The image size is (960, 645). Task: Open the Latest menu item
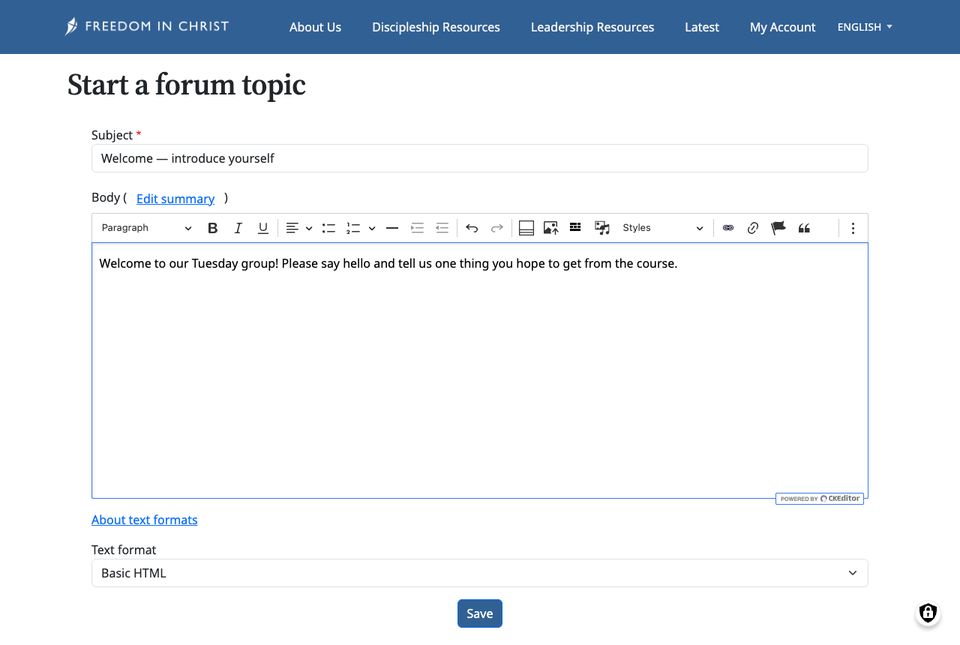click(x=702, y=27)
